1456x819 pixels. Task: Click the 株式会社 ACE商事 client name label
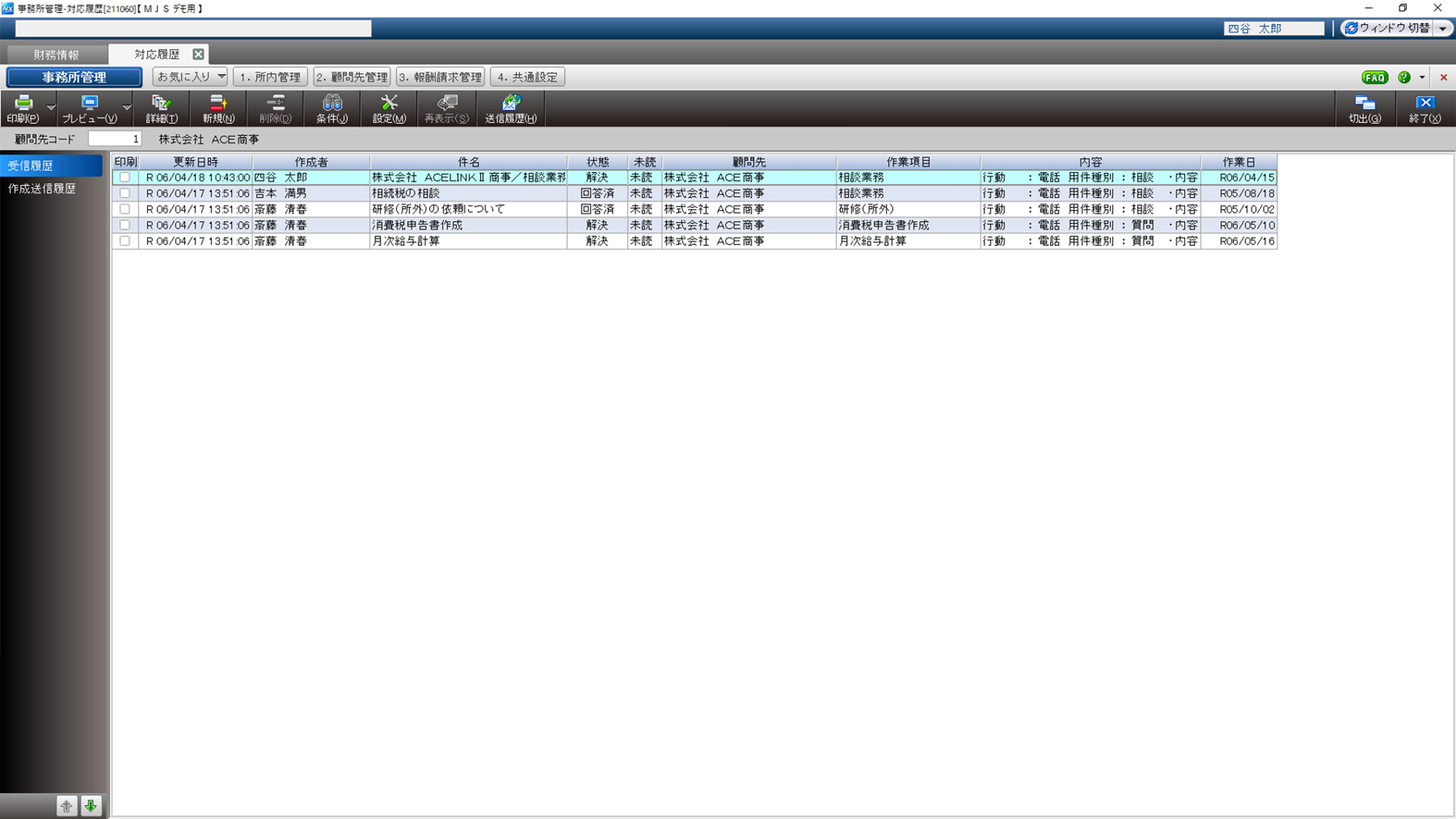(x=209, y=140)
